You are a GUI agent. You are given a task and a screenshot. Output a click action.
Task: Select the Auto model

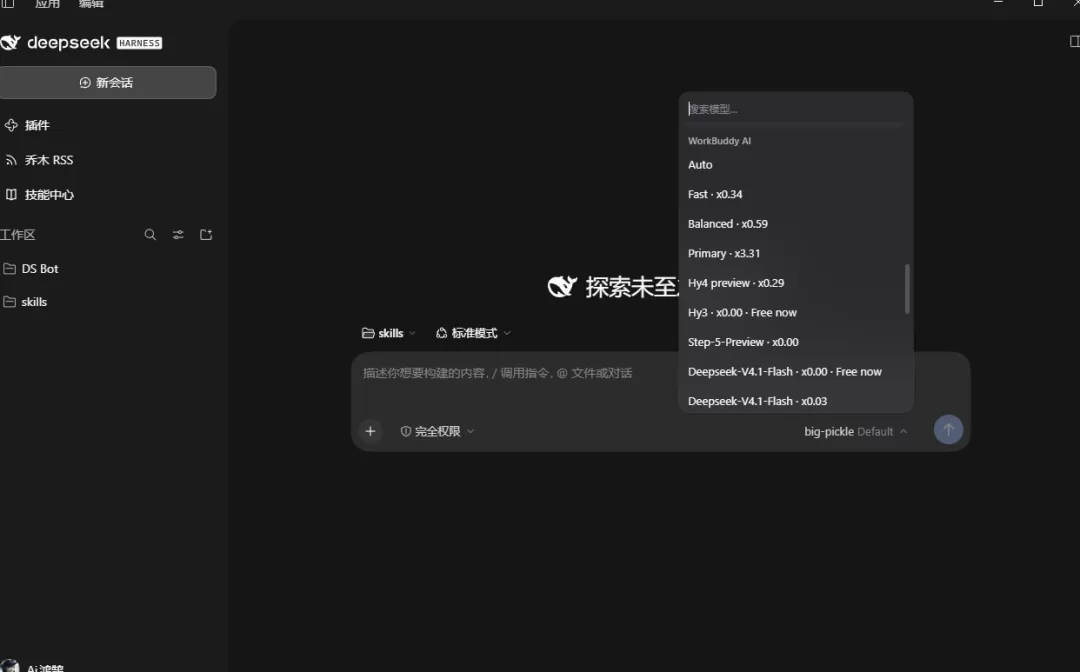click(x=796, y=165)
